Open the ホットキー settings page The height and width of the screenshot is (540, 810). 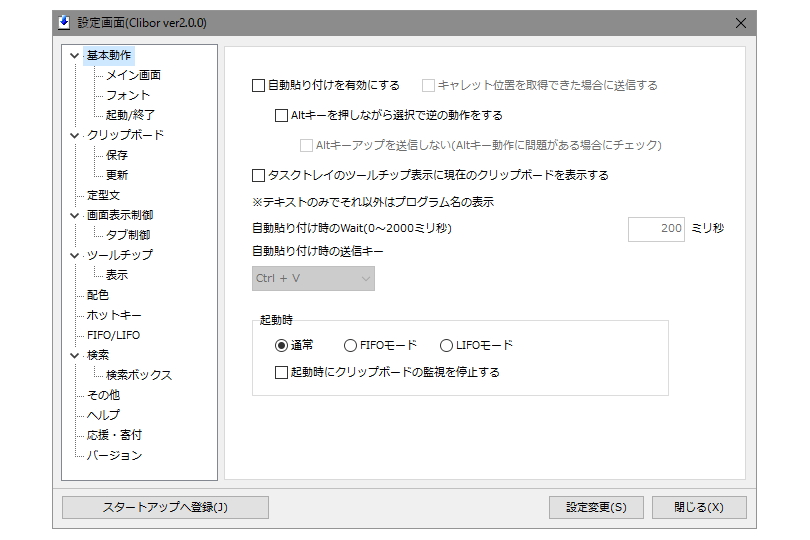coord(114,315)
